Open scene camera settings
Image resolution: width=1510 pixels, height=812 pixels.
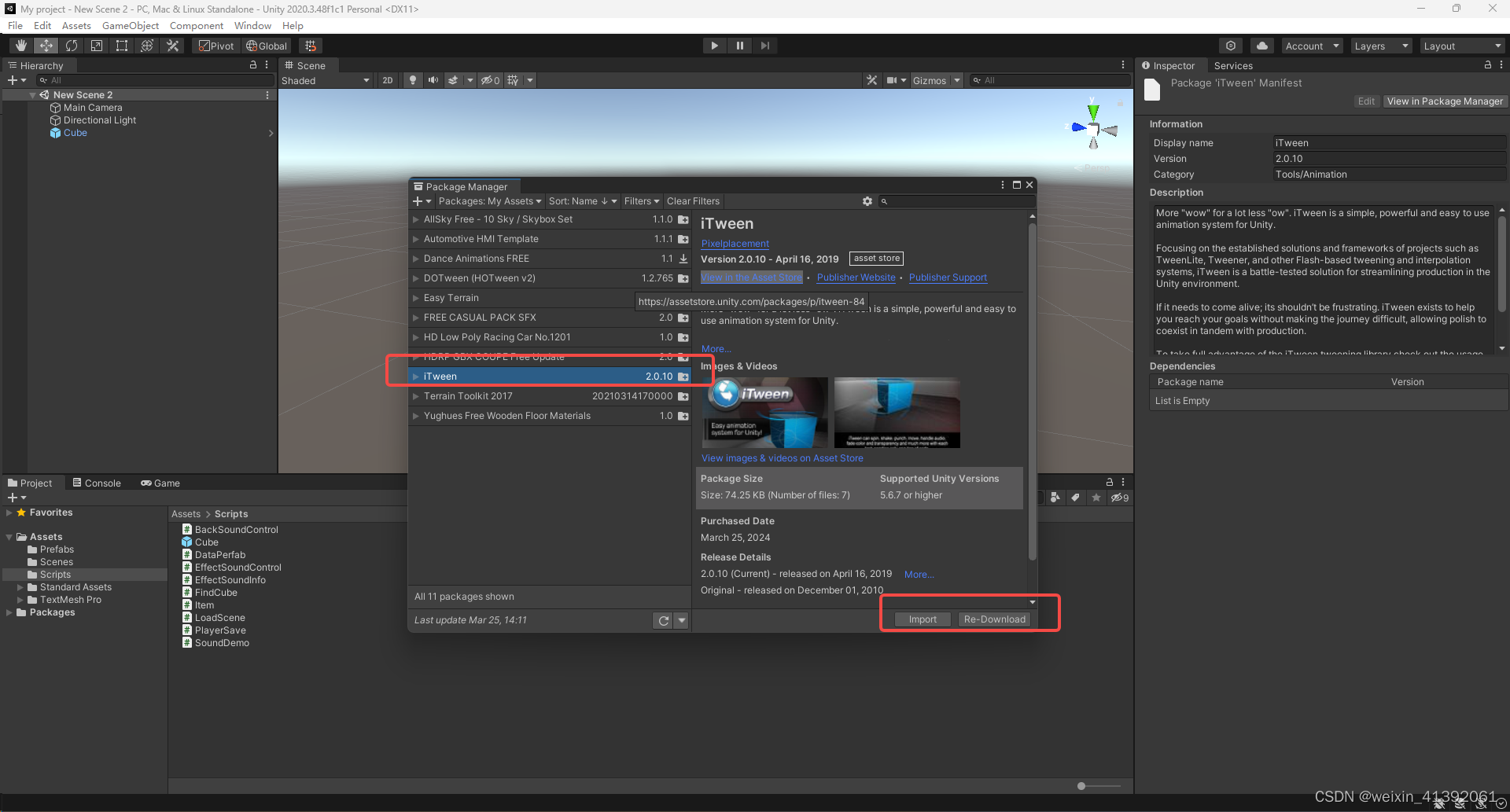pyautogui.click(x=896, y=80)
